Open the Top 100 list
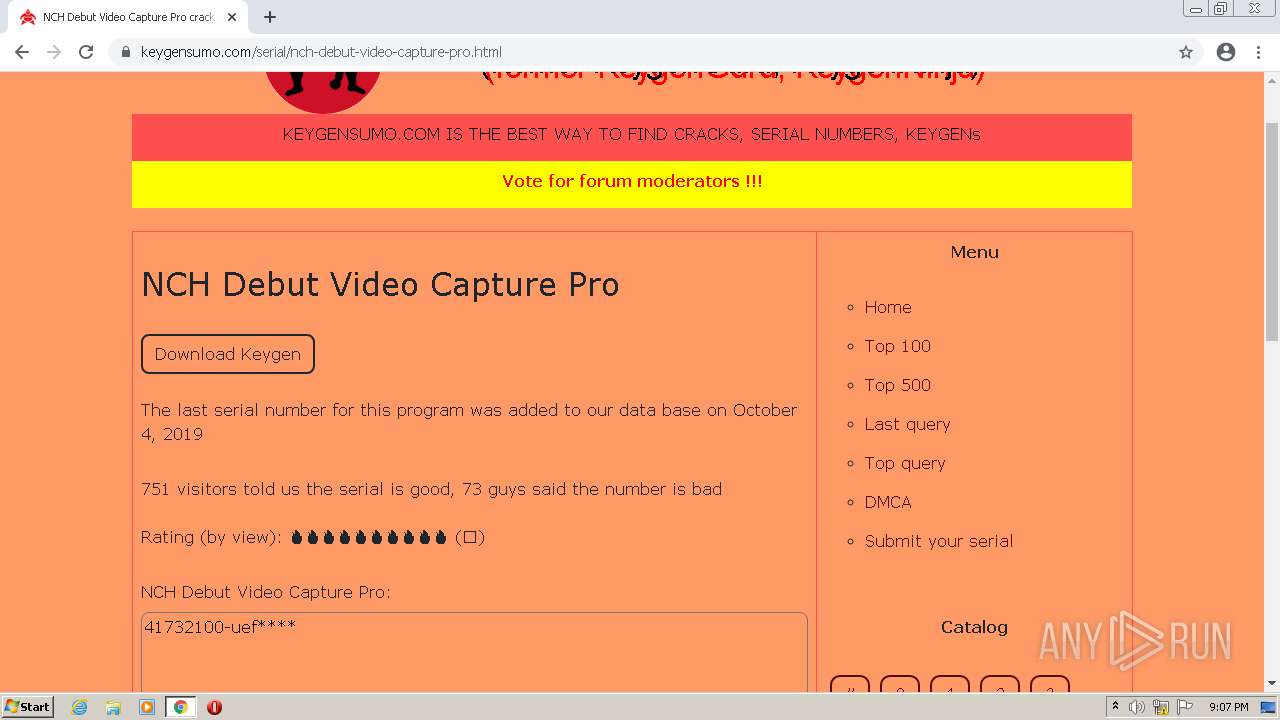The height and width of the screenshot is (720, 1280). pyautogui.click(x=897, y=346)
